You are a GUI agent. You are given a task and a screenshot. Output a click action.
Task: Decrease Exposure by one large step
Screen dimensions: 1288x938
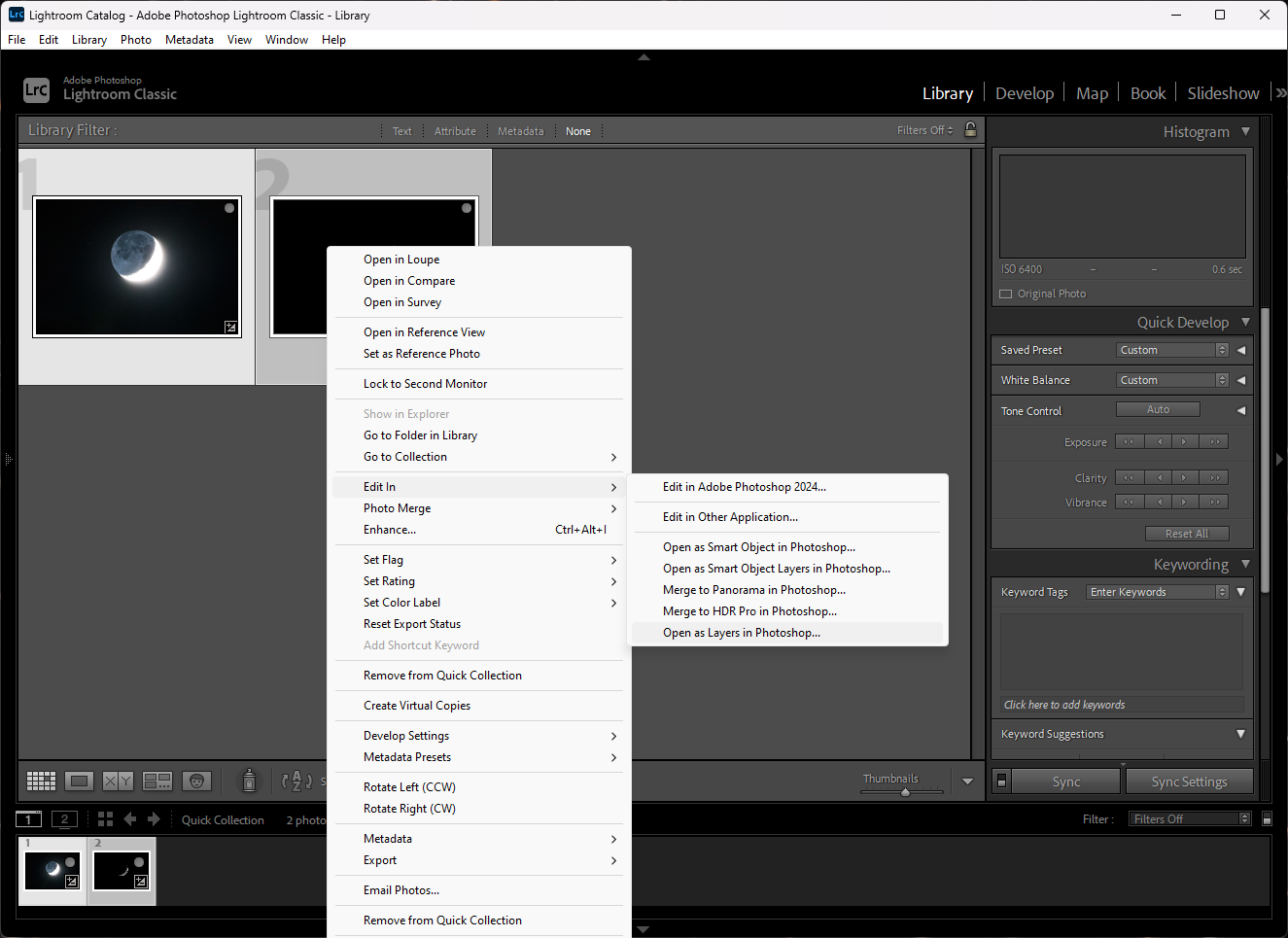(1130, 441)
